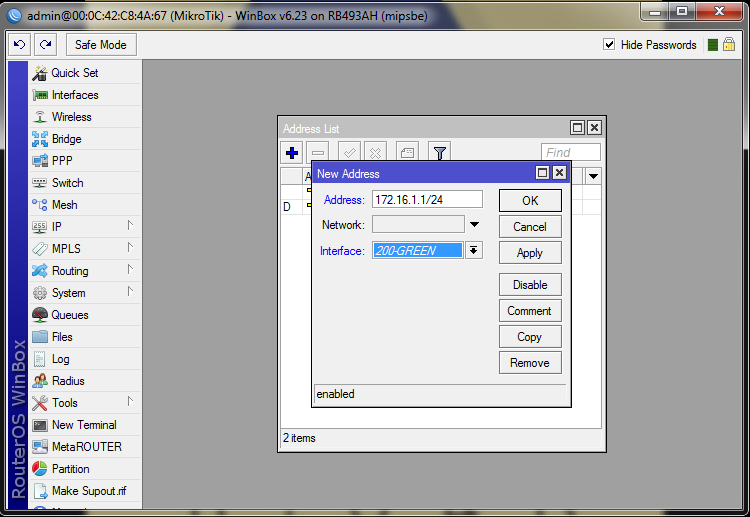Viewport: 750px width, 517px height.
Task: Click the Interface field showing 200-GREEN
Action: tap(418, 250)
